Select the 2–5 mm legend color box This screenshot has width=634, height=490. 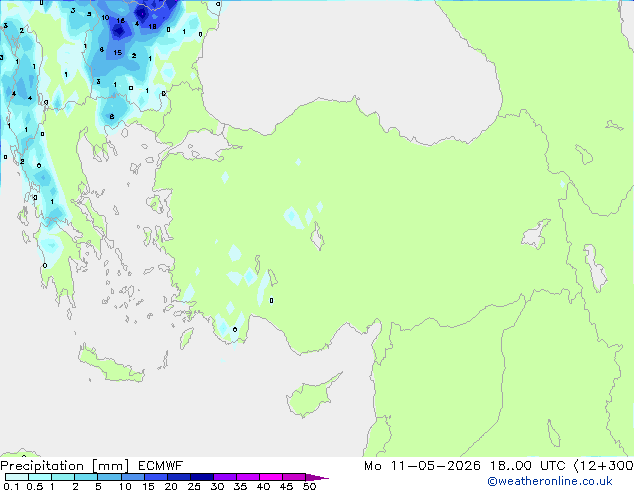click(86, 477)
